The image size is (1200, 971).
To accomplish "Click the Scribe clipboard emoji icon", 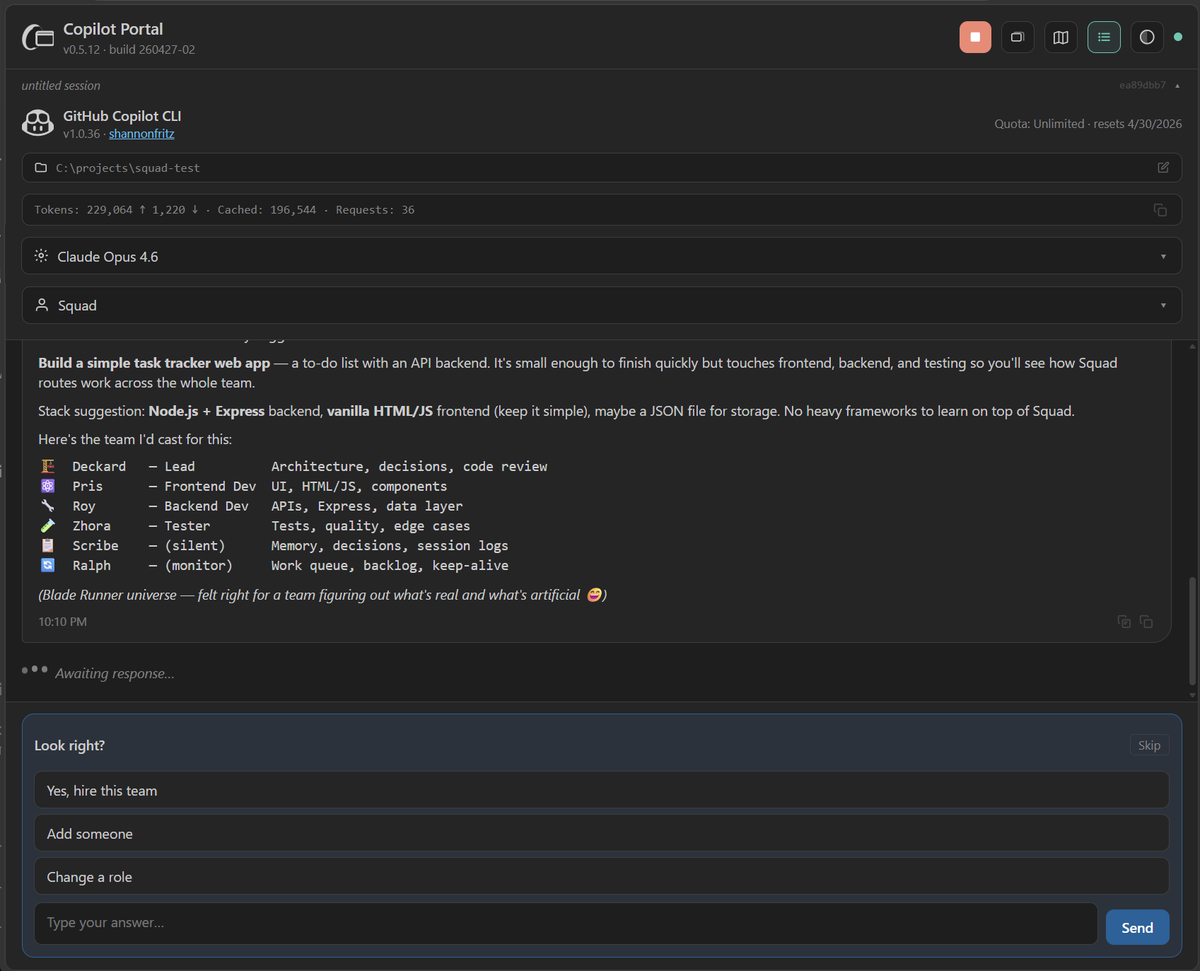I will pos(47,546).
